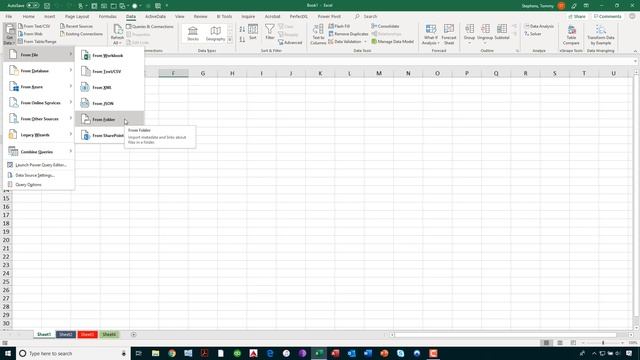Choose From JSON in submenu
Screen dimensions: 640x360
click(x=109, y=103)
